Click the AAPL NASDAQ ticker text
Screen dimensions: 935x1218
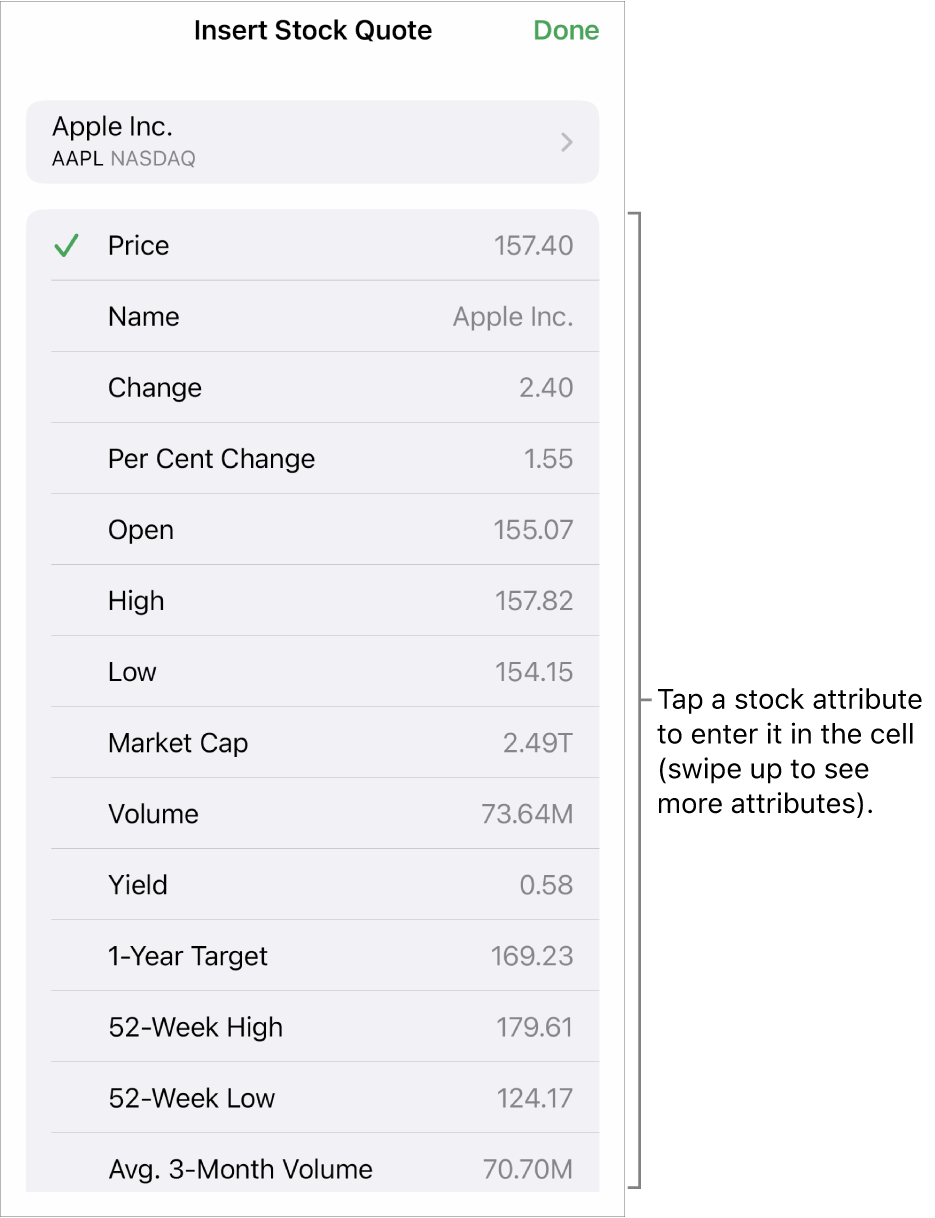[x=124, y=159]
